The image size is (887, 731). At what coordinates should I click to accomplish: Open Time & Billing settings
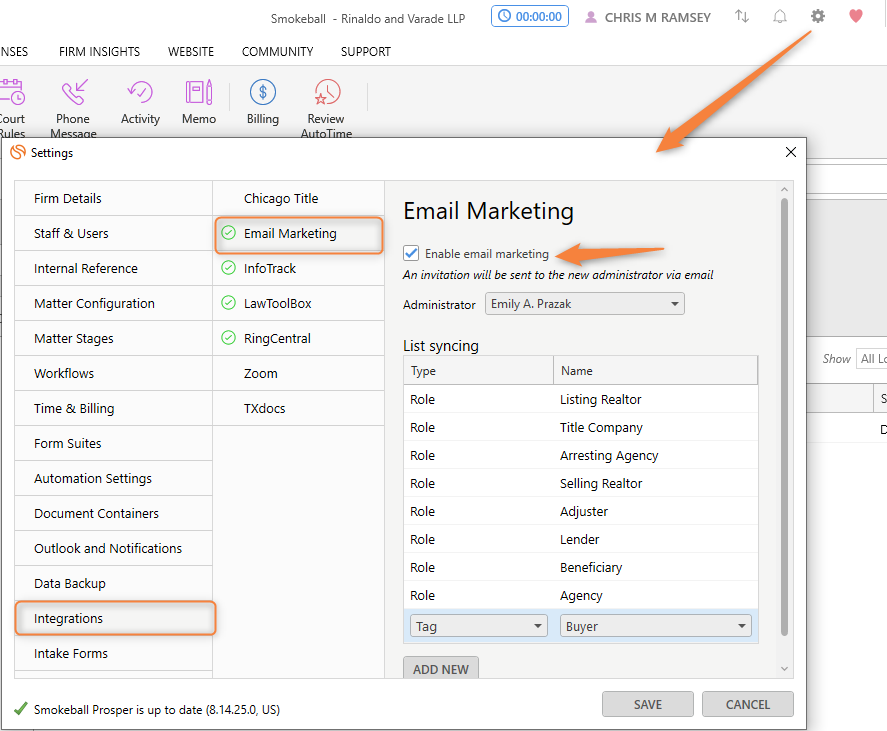(x=113, y=409)
